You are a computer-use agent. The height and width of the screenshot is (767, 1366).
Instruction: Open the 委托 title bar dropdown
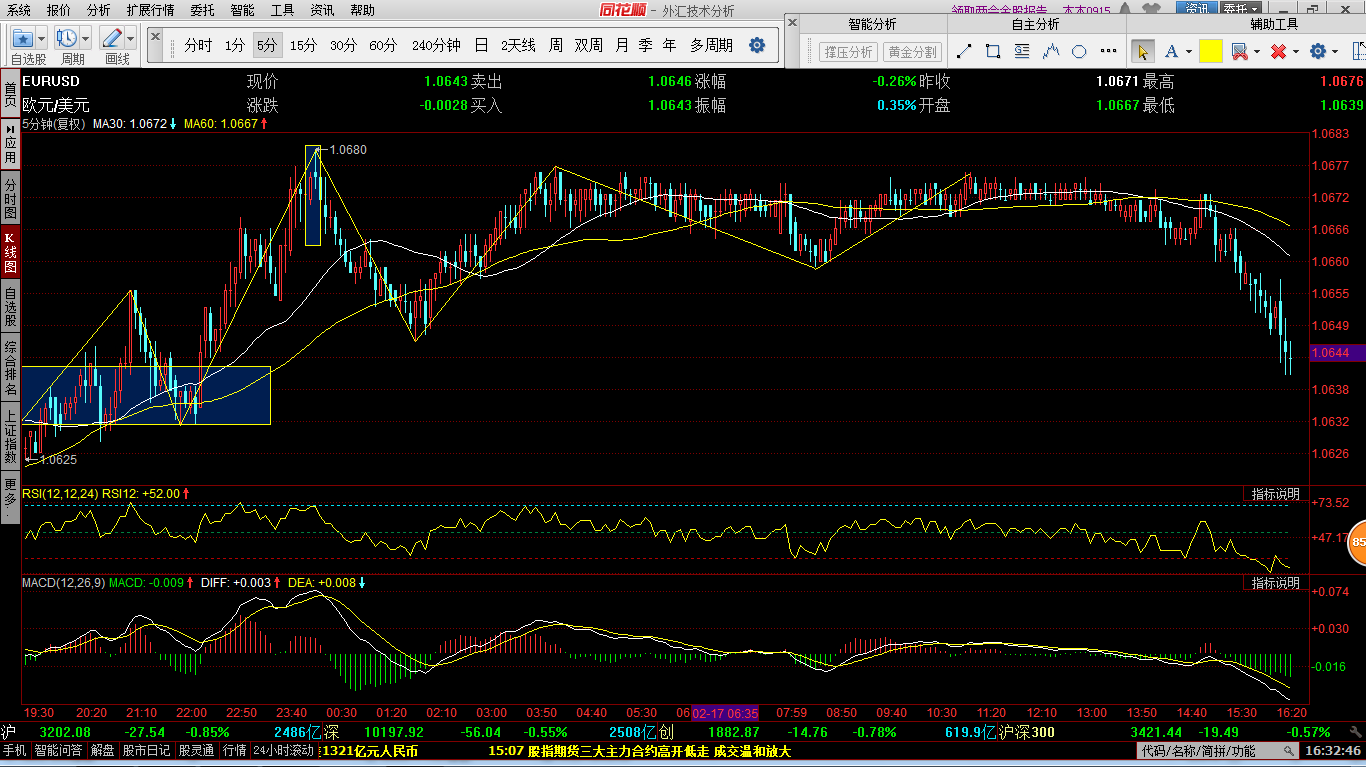click(1242, 9)
